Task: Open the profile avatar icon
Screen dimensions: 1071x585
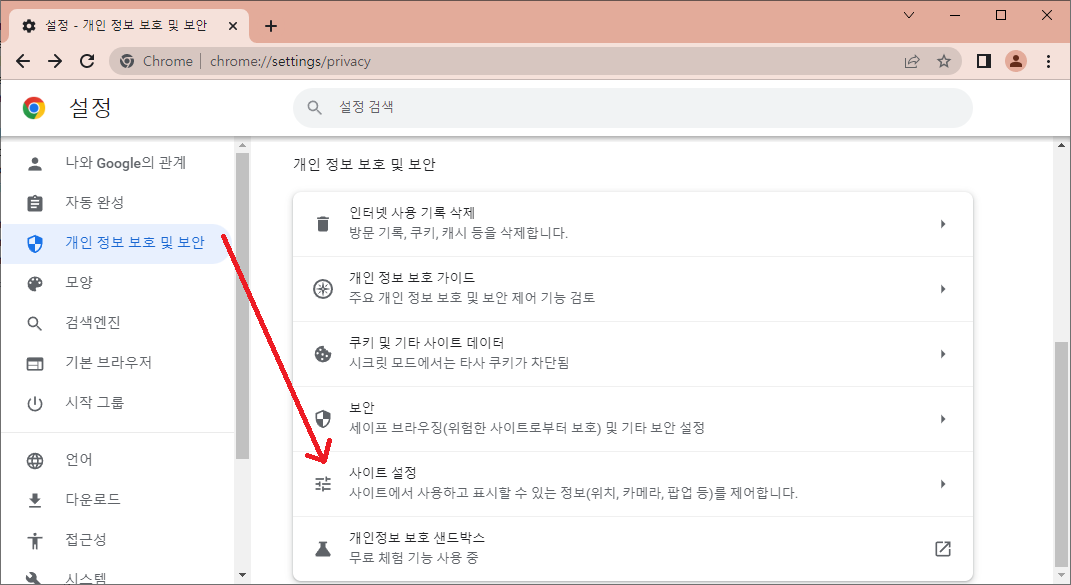Action: point(1016,61)
